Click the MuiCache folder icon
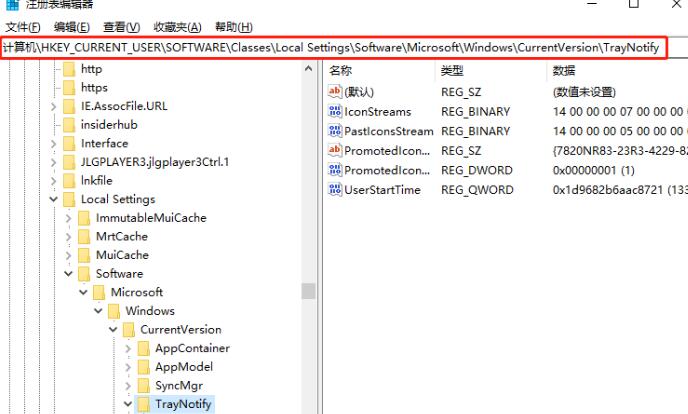The height and width of the screenshot is (414, 688). coord(83,255)
